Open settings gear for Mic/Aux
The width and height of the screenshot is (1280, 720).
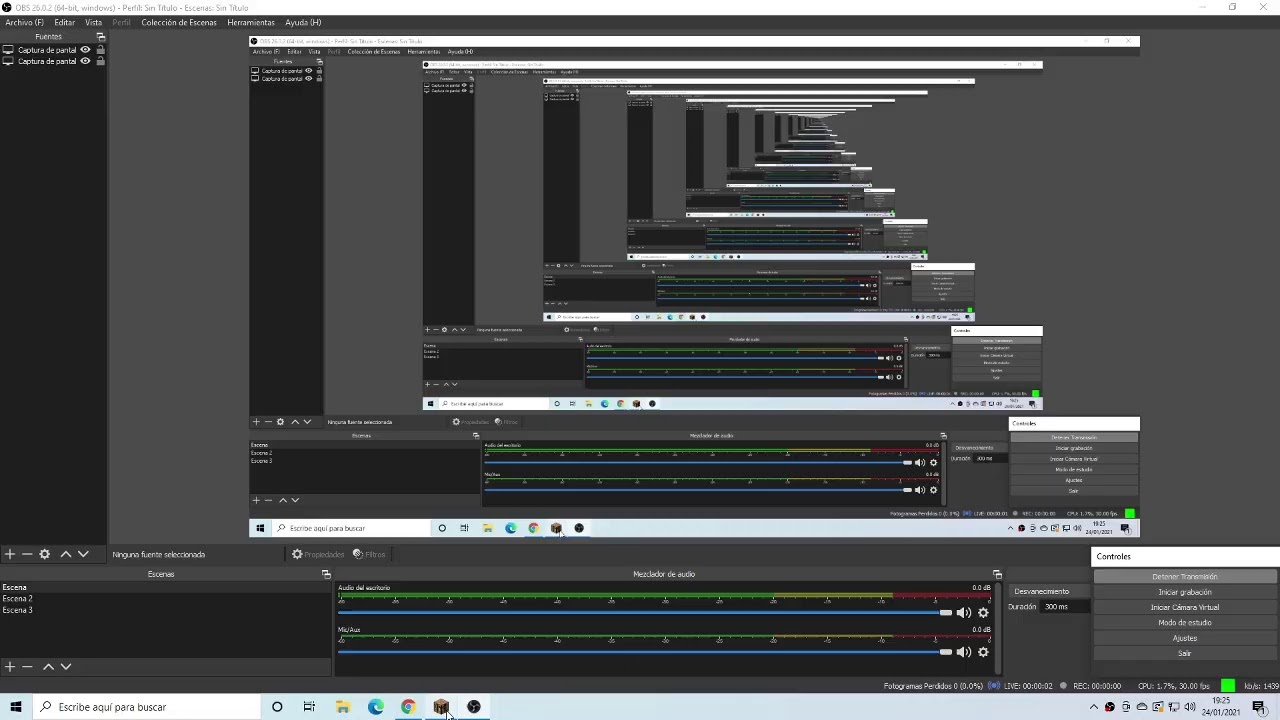[983, 652]
